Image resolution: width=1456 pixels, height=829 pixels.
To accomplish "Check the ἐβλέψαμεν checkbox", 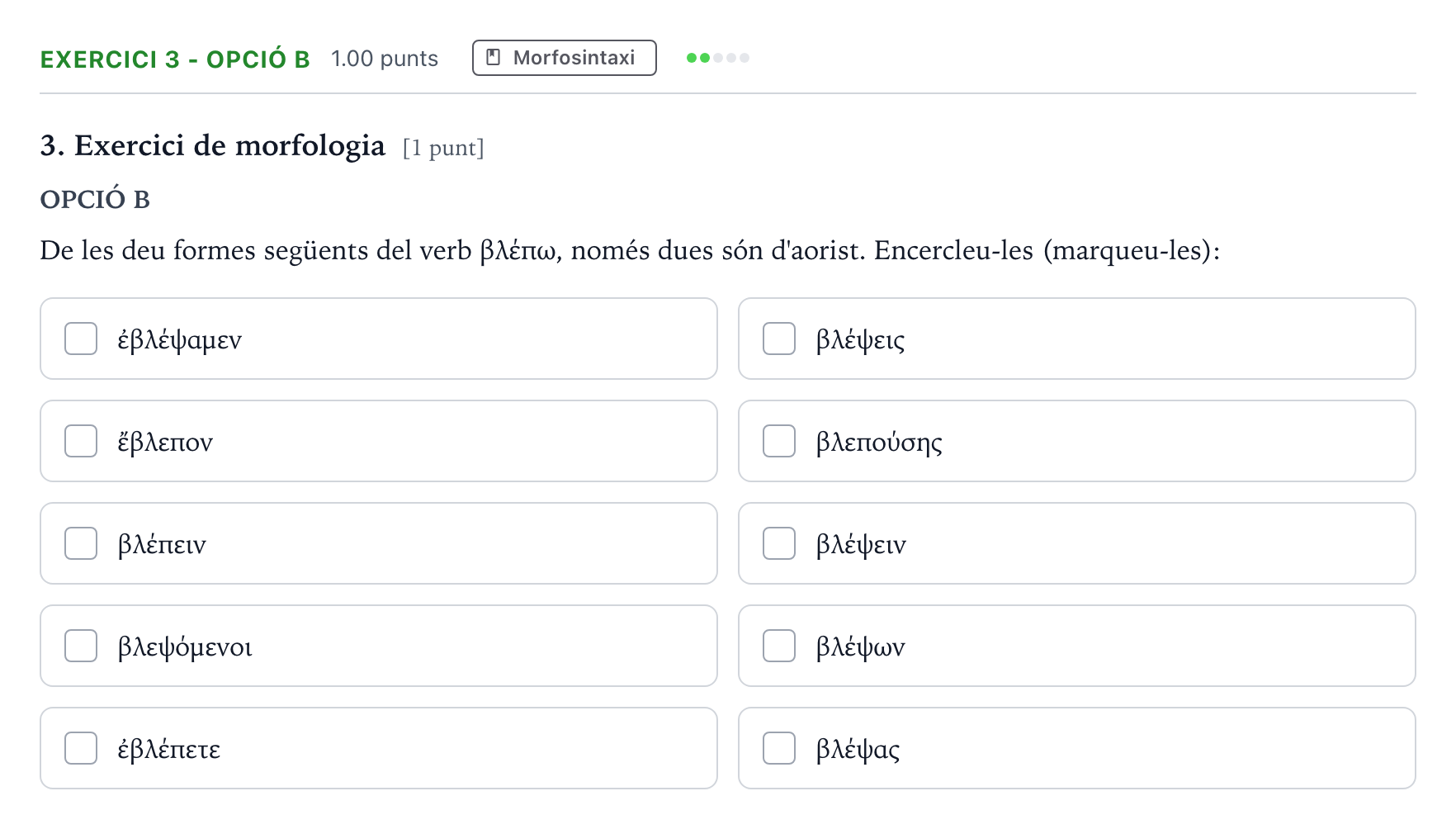I will [x=81, y=339].
